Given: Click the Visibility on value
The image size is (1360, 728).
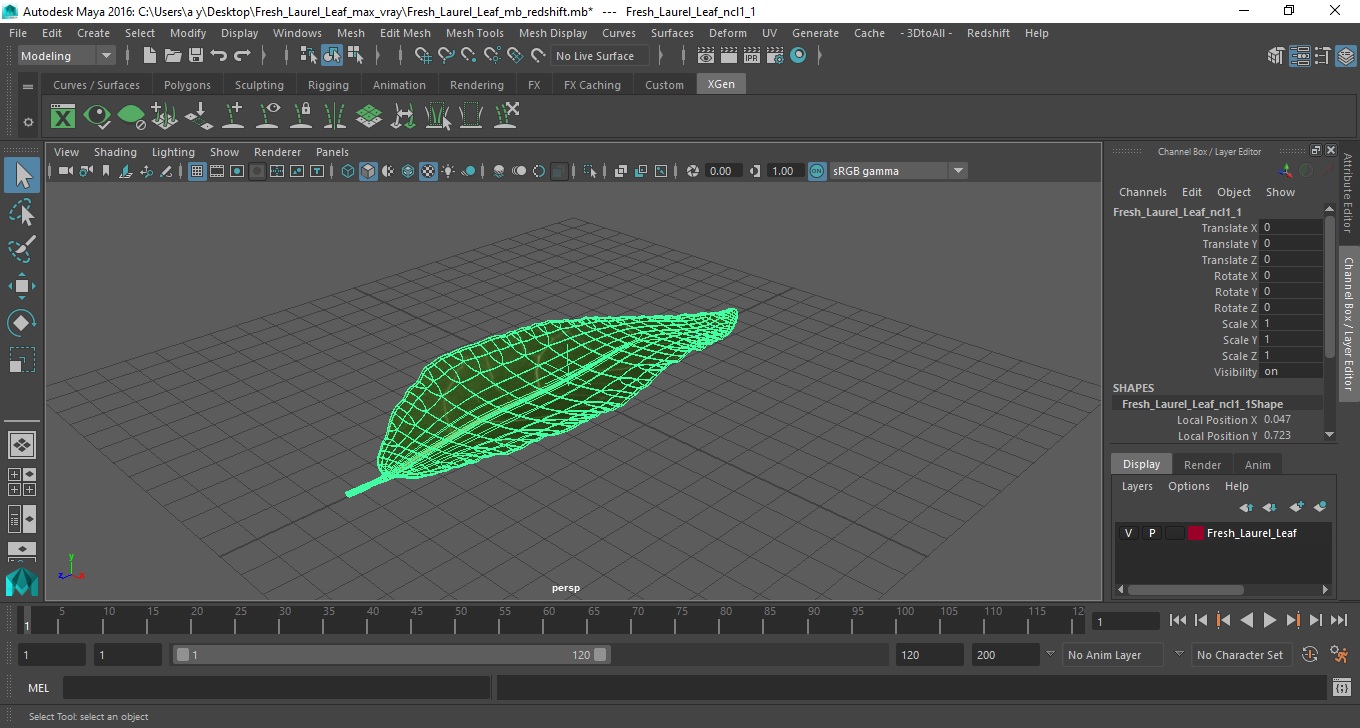Looking at the screenshot, I should tap(1291, 372).
